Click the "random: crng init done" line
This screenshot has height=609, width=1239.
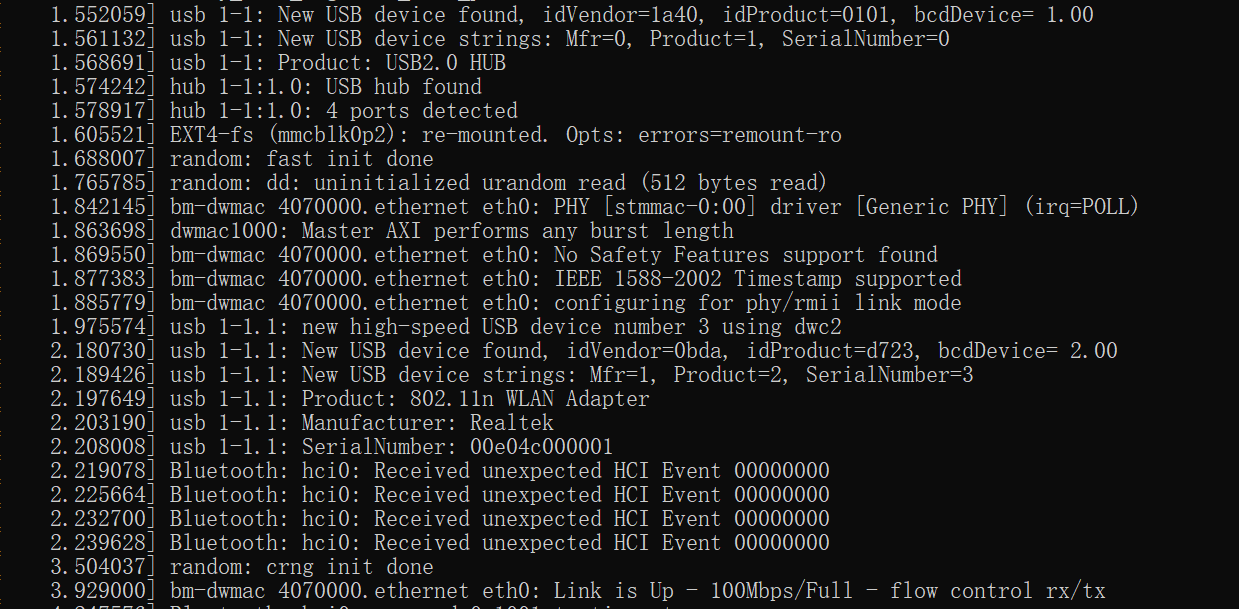pyautogui.click(x=242, y=567)
